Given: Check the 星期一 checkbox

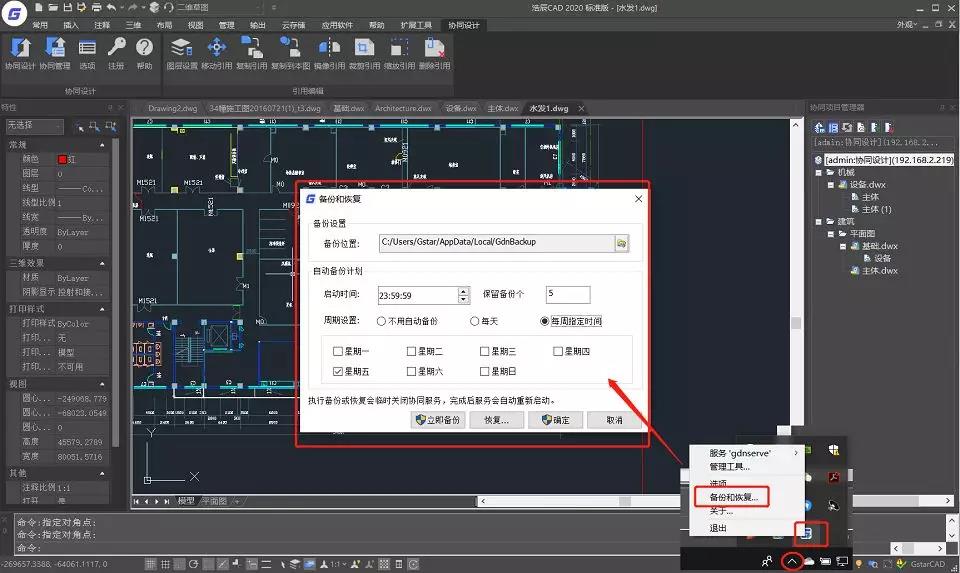Looking at the screenshot, I should coord(339,351).
